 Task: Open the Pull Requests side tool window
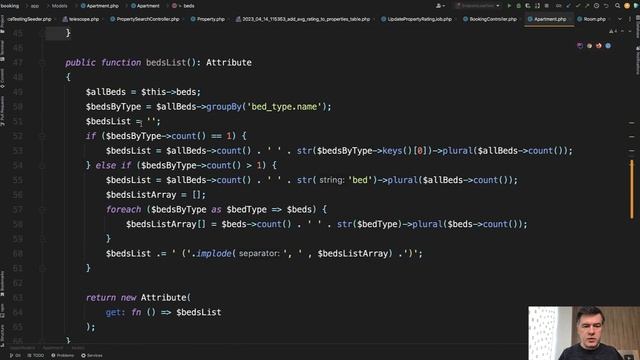(2, 111)
